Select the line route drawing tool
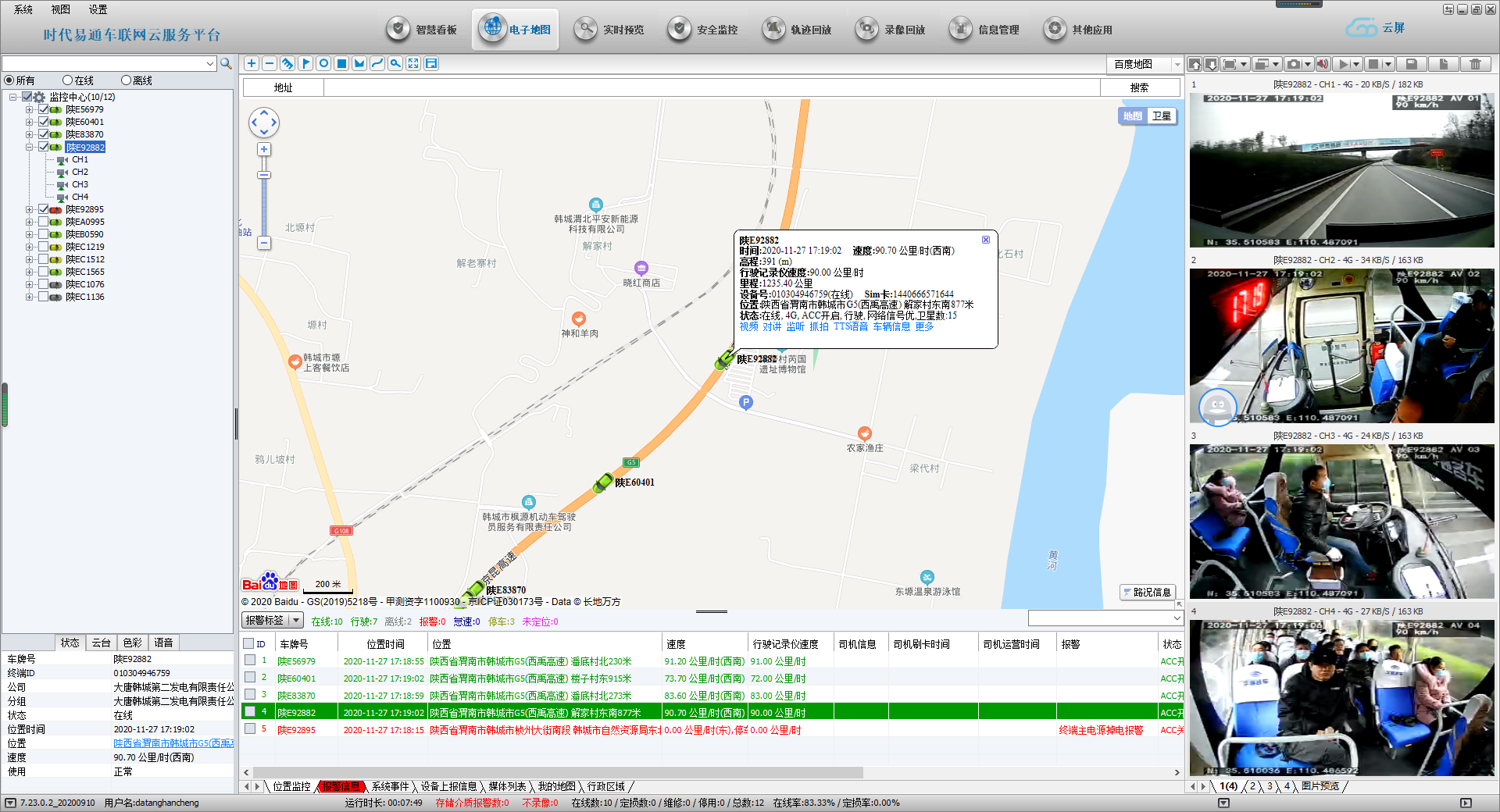The height and width of the screenshot is (812, 1500). pos(377,64)
